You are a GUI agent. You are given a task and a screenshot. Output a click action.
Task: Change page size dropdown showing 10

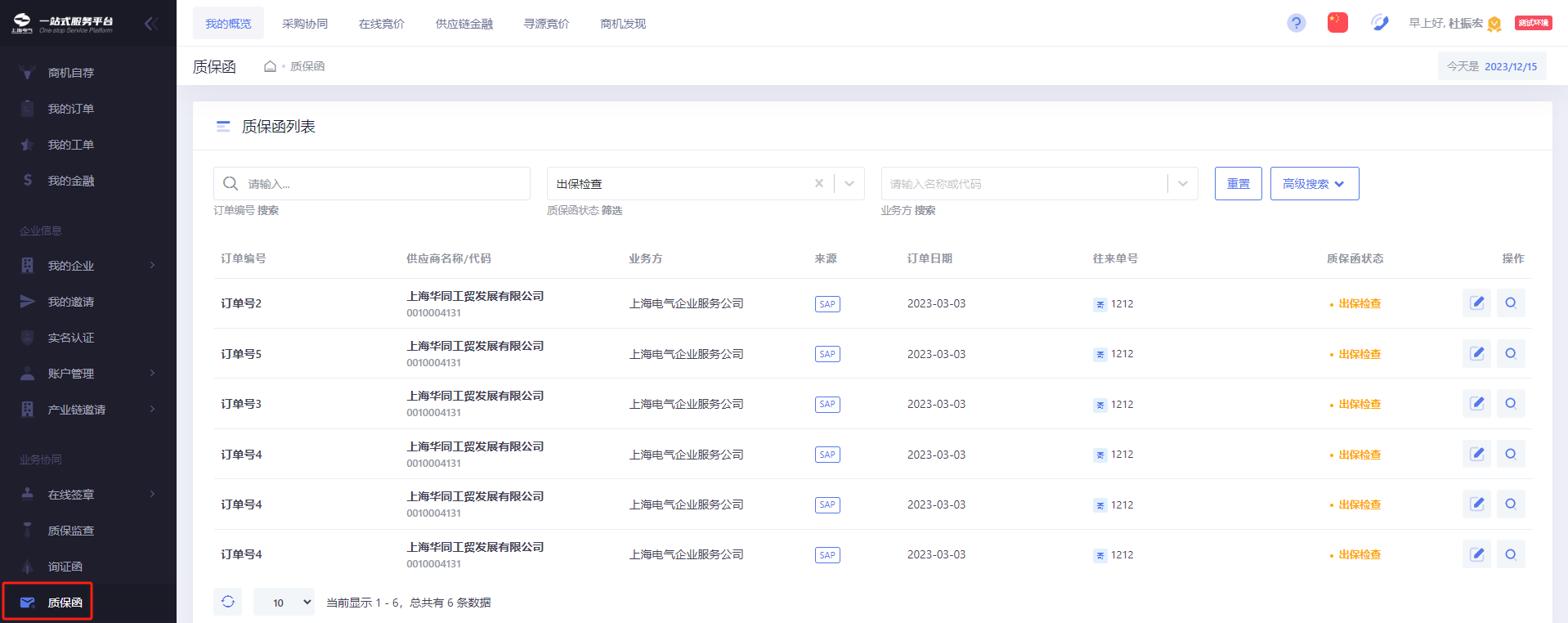click(x=284, y=603)
